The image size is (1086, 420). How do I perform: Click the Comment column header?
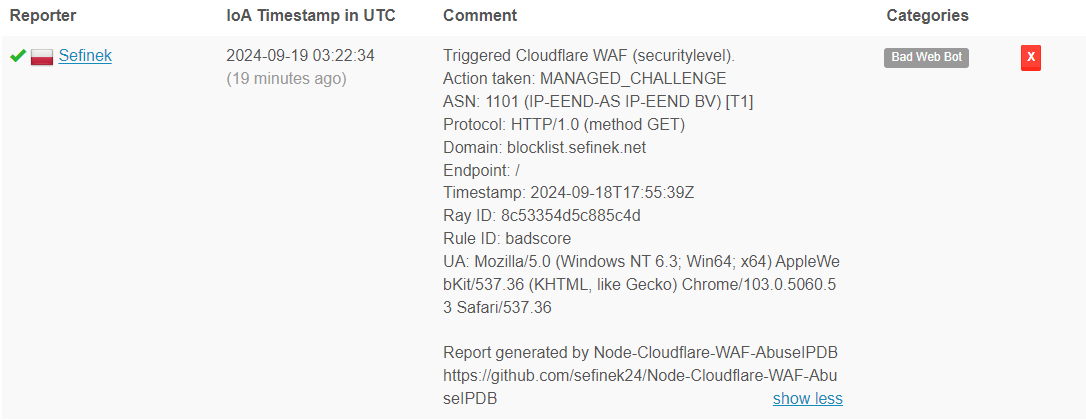[480, 16]
